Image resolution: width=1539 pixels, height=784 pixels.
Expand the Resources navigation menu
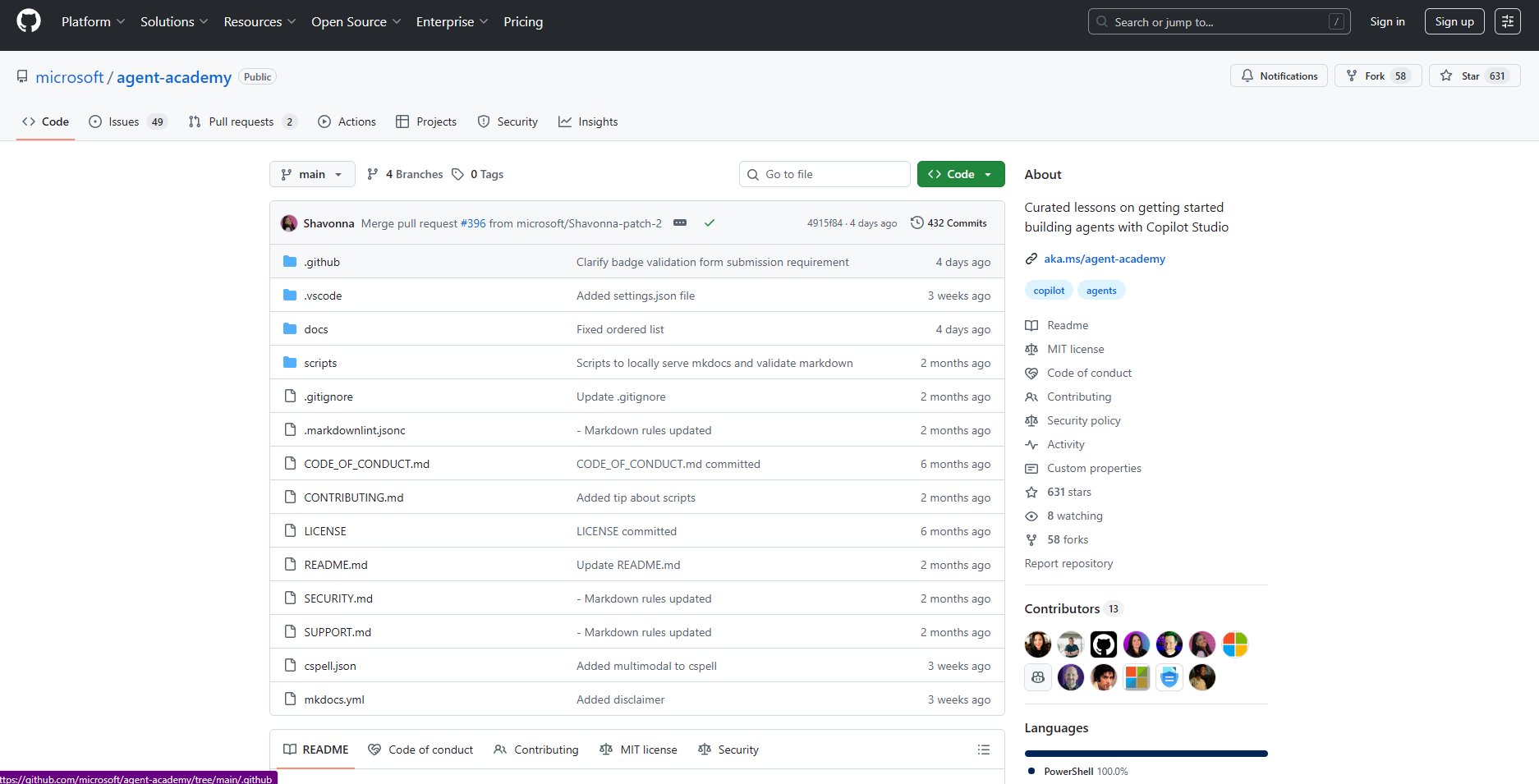(260, 21)
